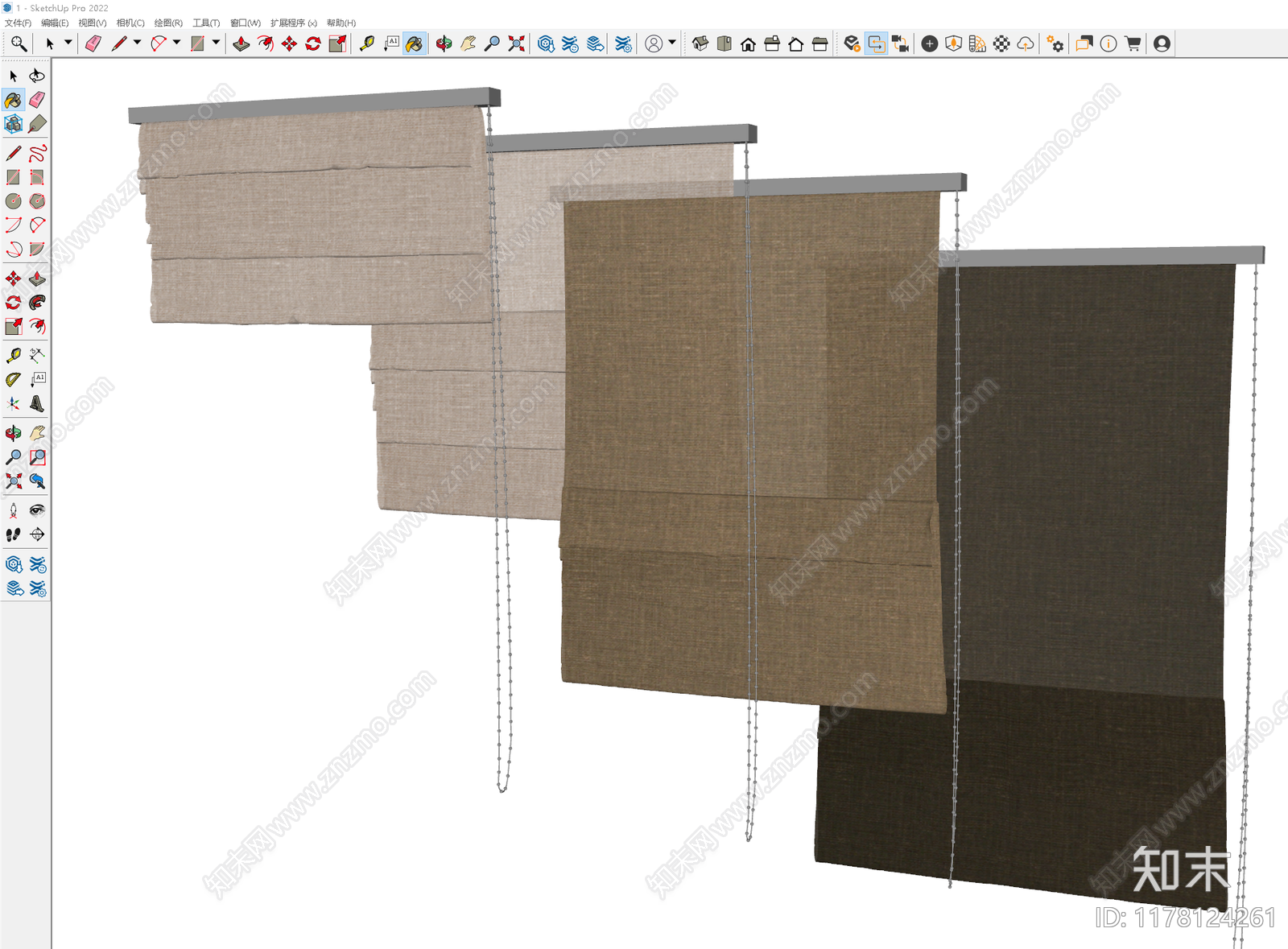The image size is (1288, 949).
Task: Select Pie tool in left toolbar
Action: point(37,250)
